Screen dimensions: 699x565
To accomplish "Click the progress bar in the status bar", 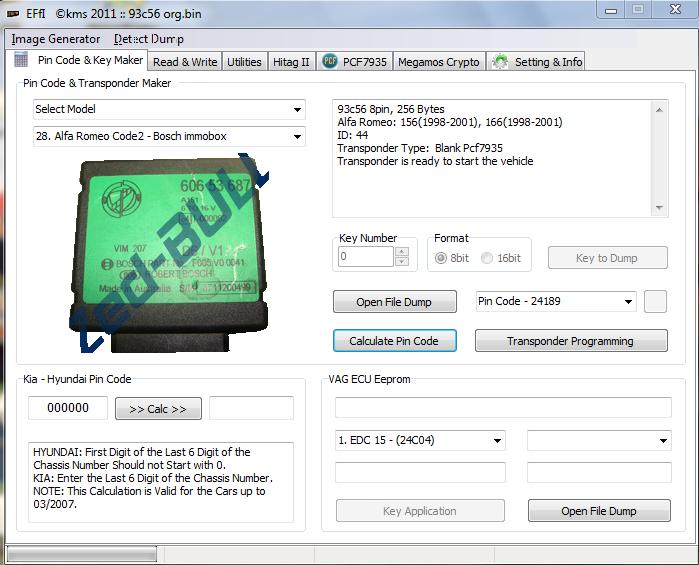I will point(82,554).
